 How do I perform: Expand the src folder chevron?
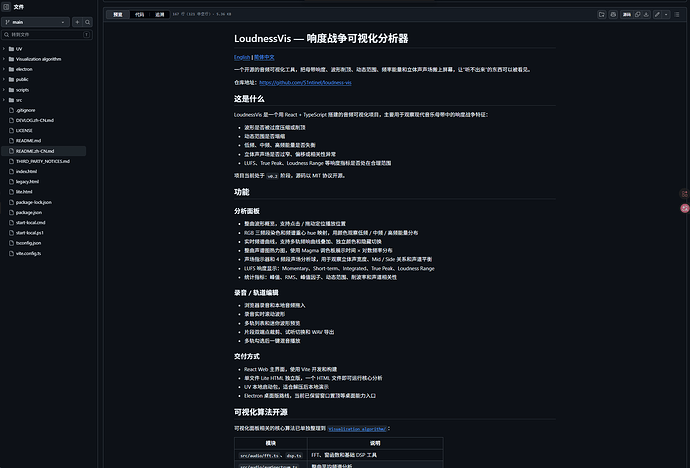tap(4, 100)
